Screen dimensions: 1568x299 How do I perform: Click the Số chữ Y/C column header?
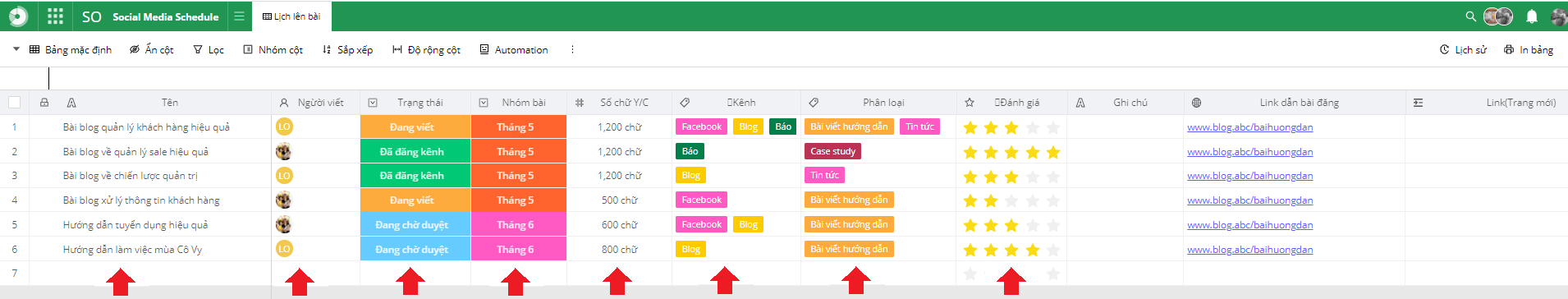tap(624, 103)
